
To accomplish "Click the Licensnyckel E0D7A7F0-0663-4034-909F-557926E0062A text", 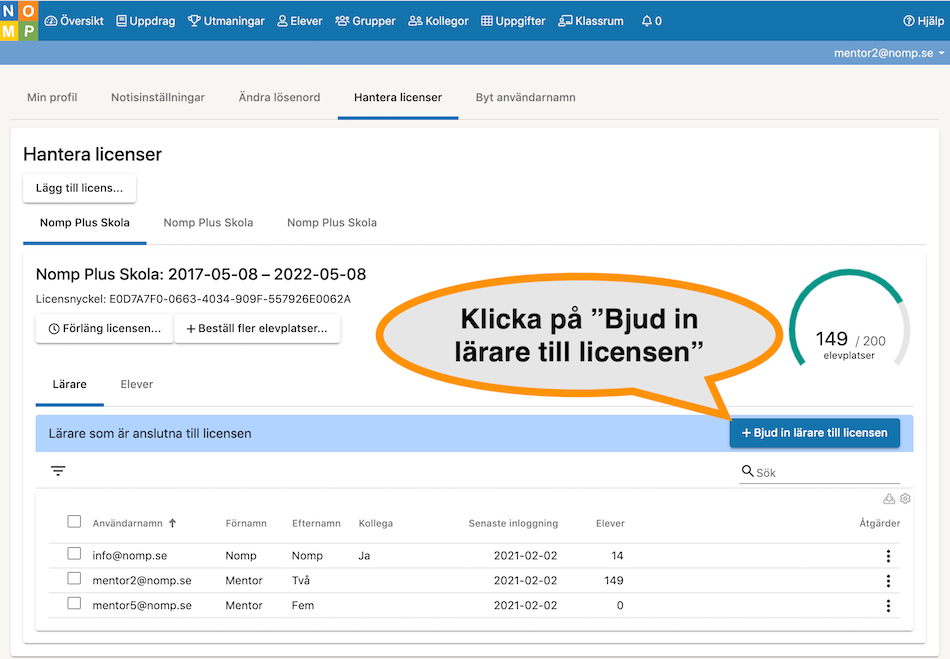I will [x=193, y=299].
